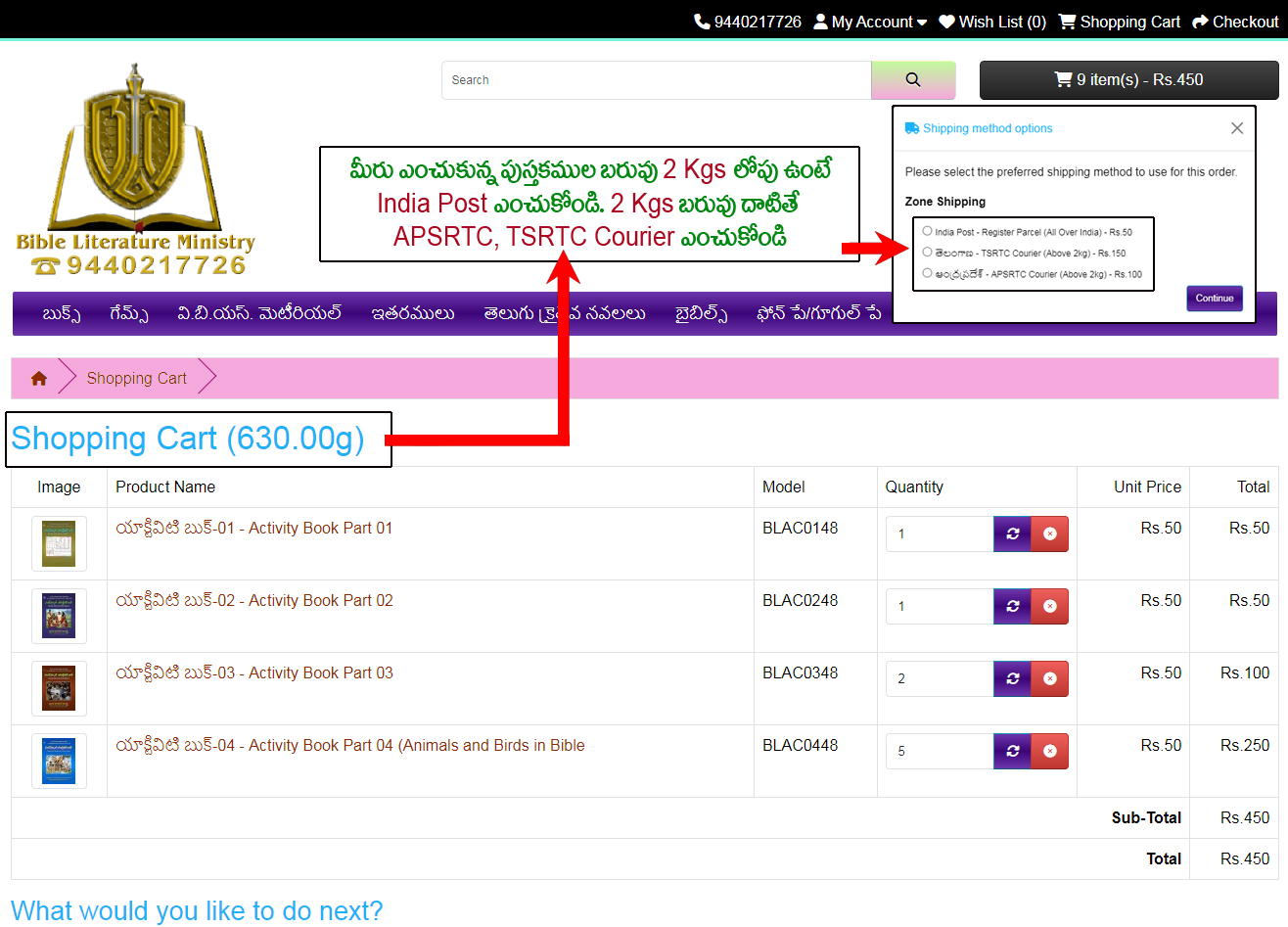1288x927 pixels.
Task: Edit quantity field for BLAC0148
Action: tap(940, 533)
